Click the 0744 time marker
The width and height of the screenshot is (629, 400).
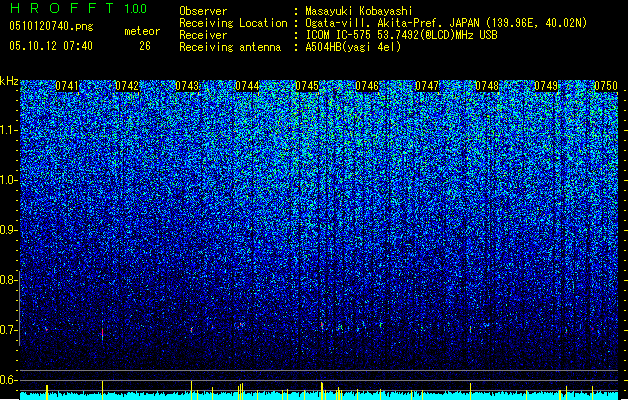pos(247,86)
